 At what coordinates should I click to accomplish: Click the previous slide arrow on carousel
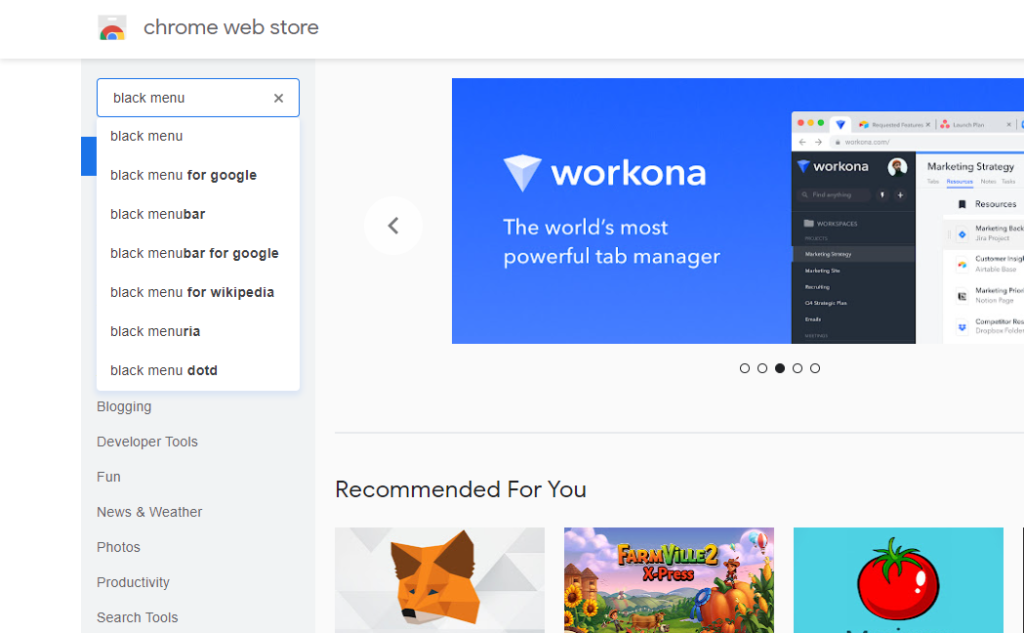pyautogui.click(x=393, y=226)
